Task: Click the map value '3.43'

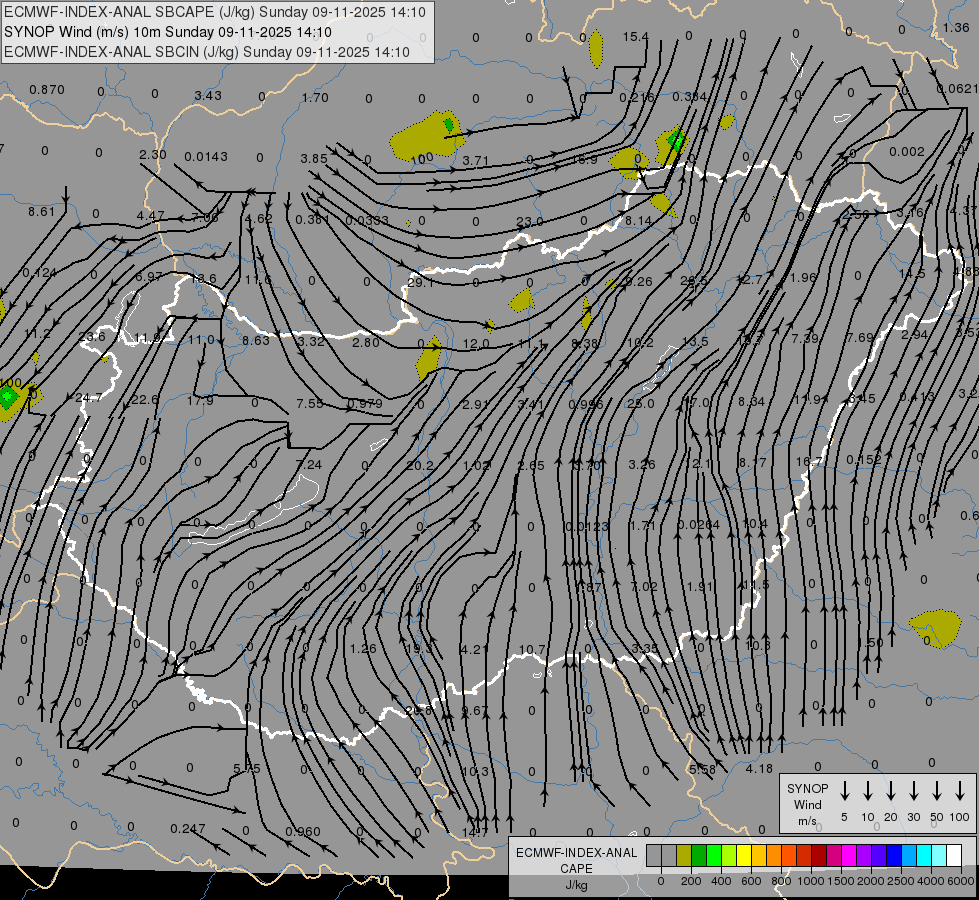Action: (x=208, y=96)
